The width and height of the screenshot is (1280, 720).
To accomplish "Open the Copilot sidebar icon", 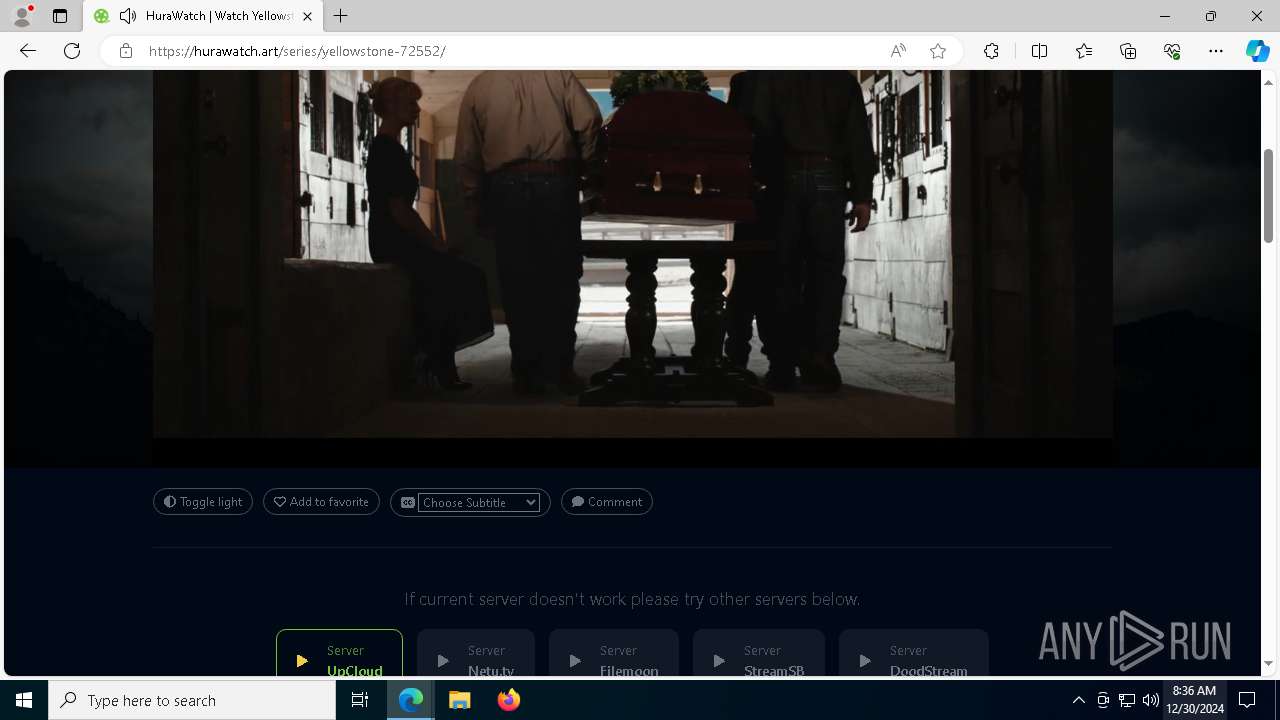I will coord(1257,51).
